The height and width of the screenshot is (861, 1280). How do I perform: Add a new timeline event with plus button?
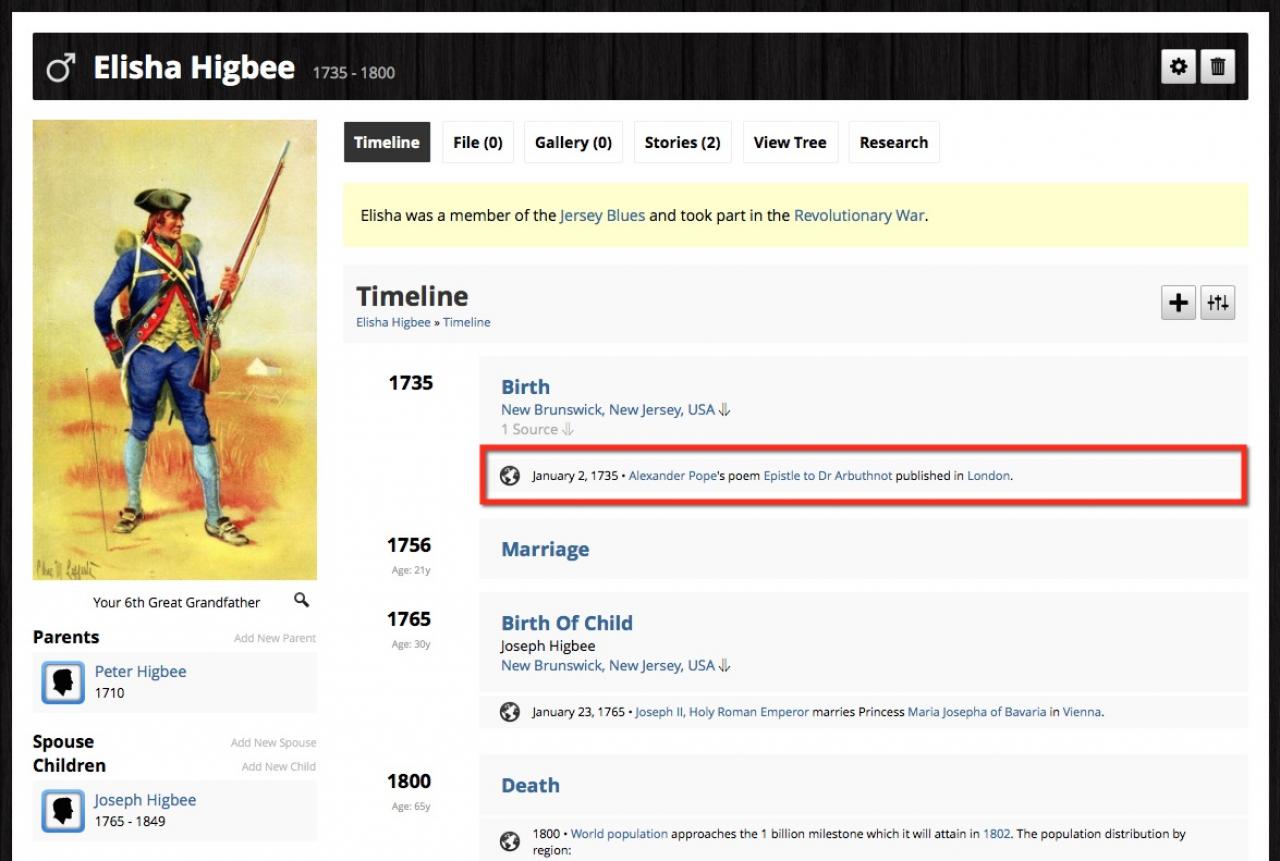[x=1179, y=302]
